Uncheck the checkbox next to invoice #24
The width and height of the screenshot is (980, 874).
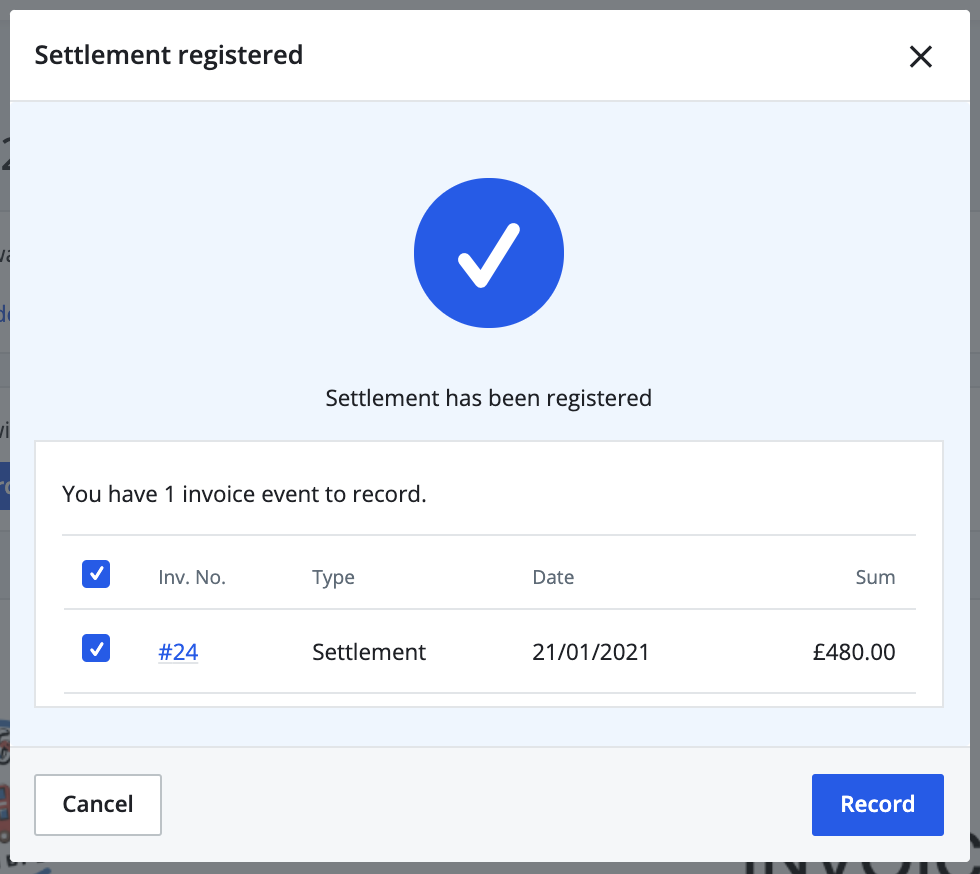click(96, 648)
